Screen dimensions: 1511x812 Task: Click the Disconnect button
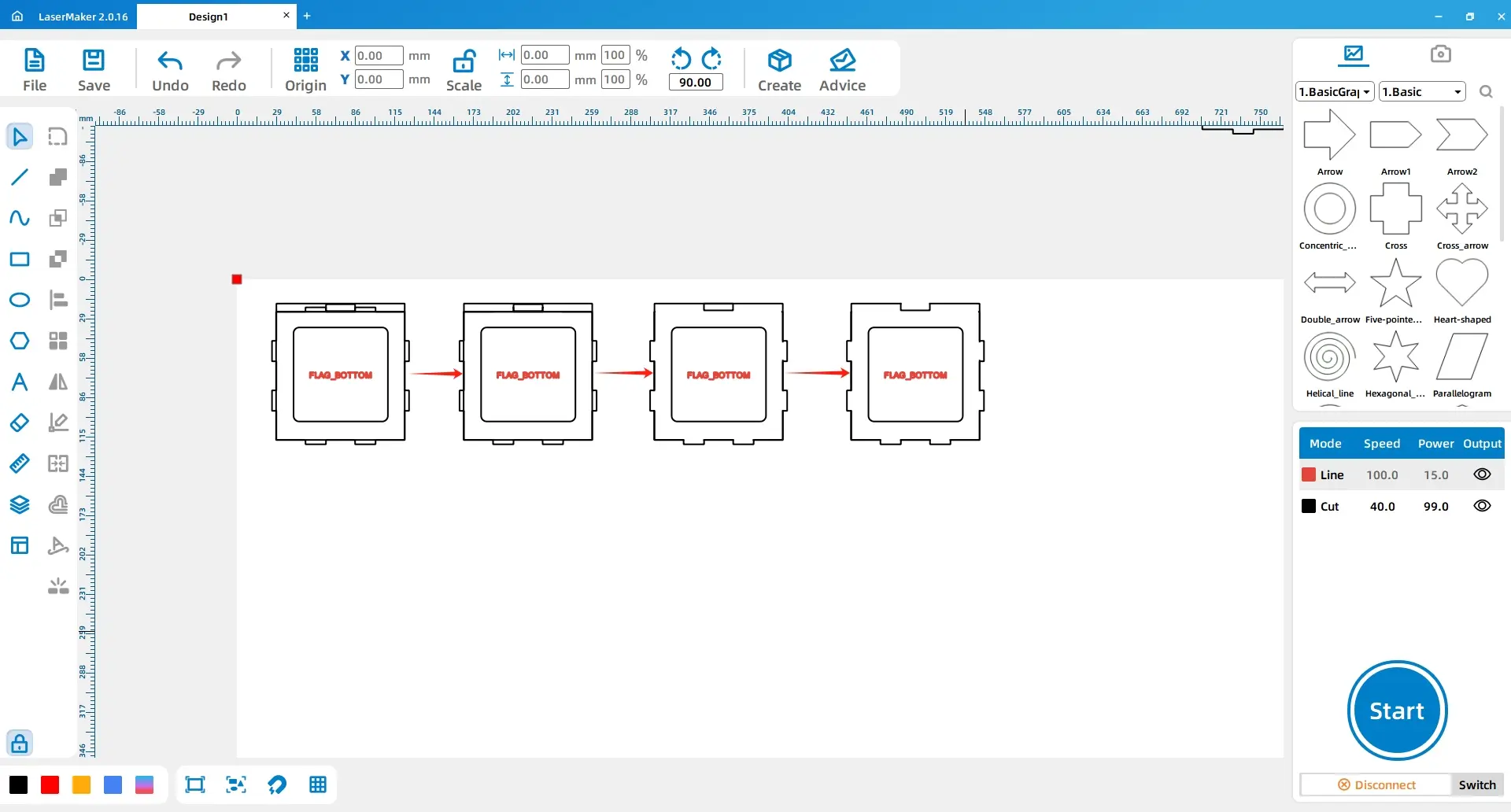tap(1376, 784)
